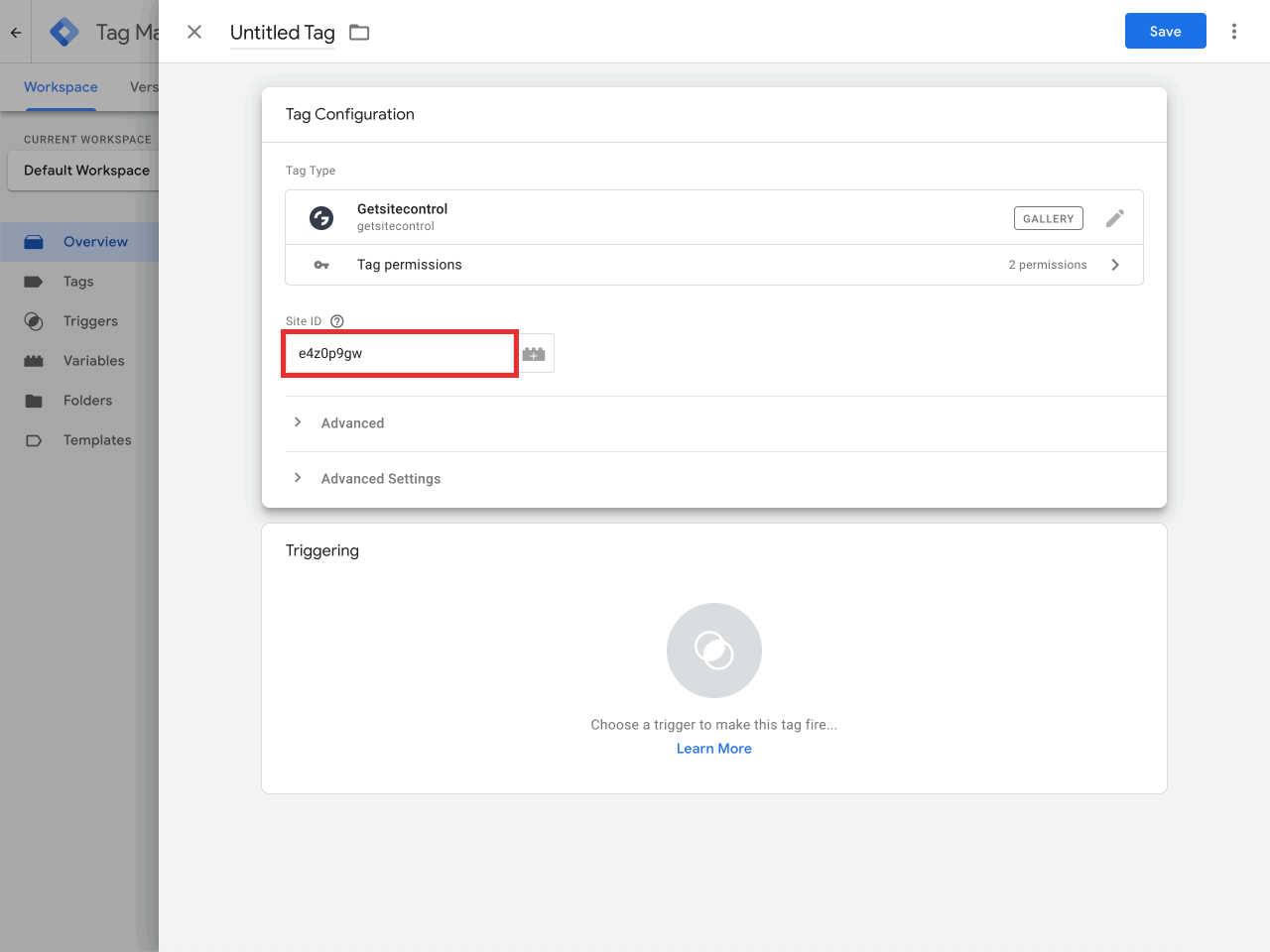Open the Folders section

(87, 400)
